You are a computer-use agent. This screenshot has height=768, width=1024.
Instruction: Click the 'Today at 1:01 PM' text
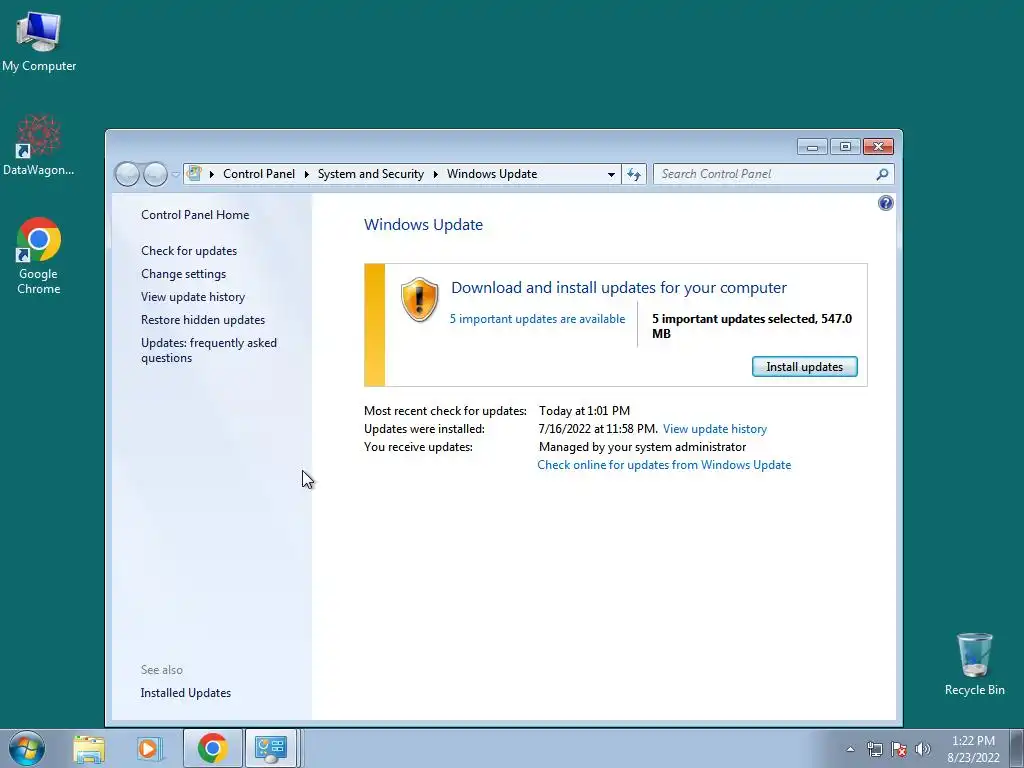(584, 411)
